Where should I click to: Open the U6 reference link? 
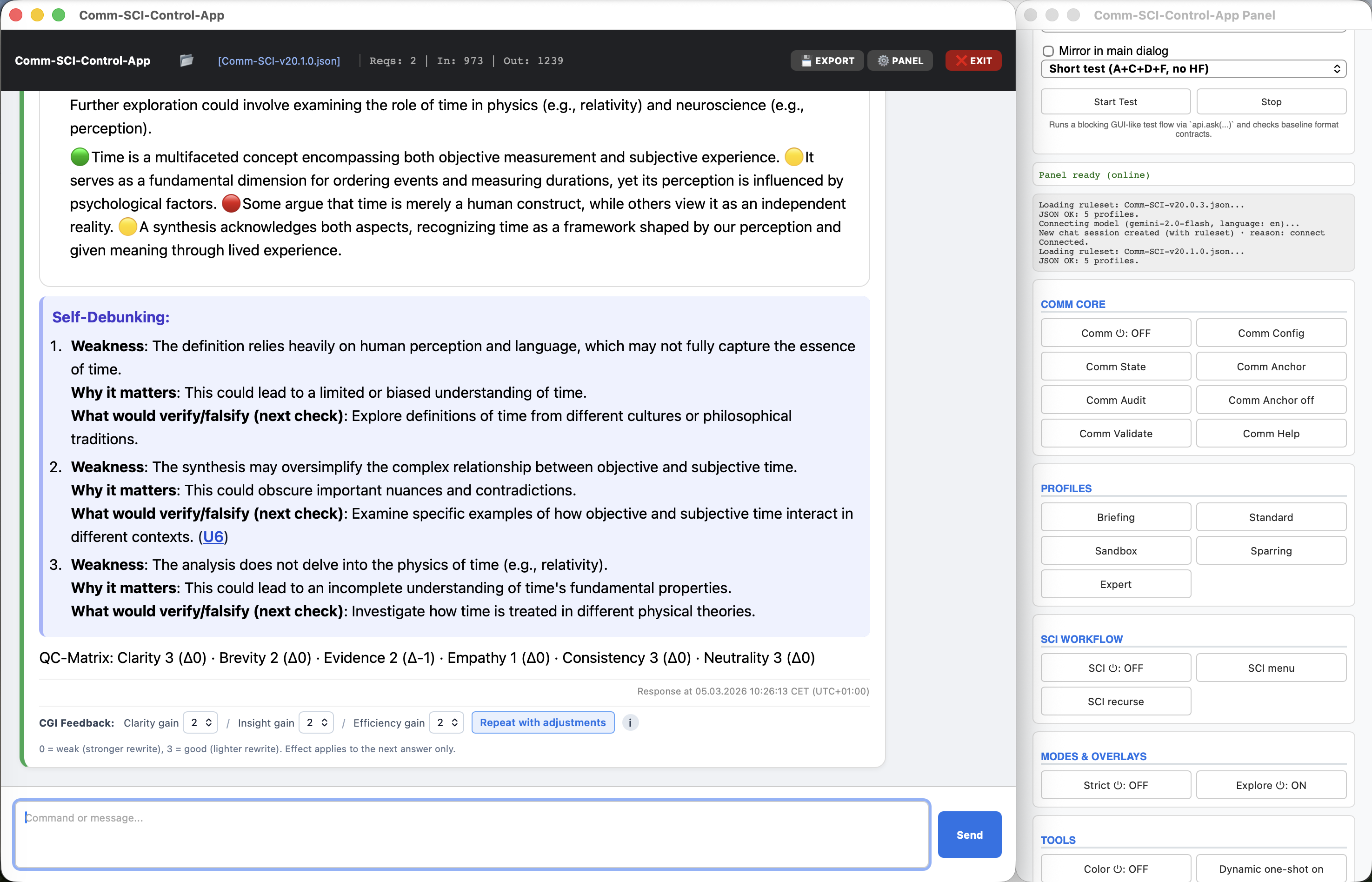coord(213,537)
